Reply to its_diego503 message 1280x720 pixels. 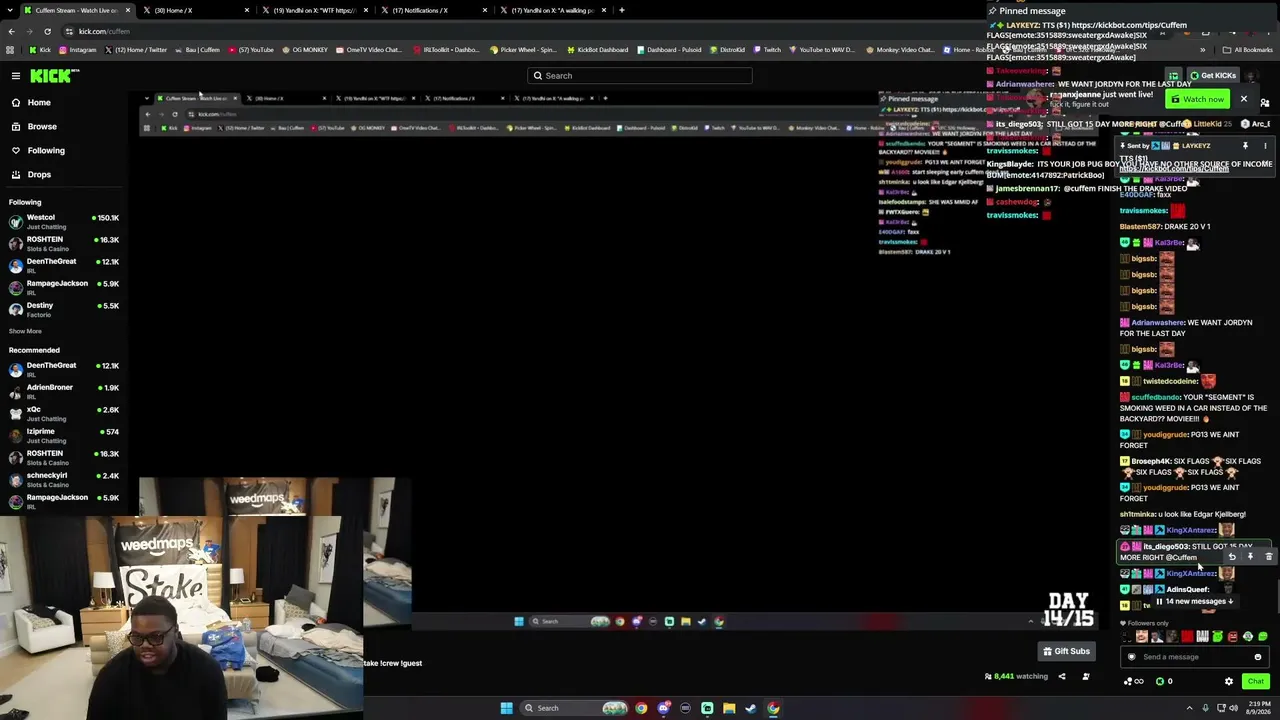pos(1232,557)
